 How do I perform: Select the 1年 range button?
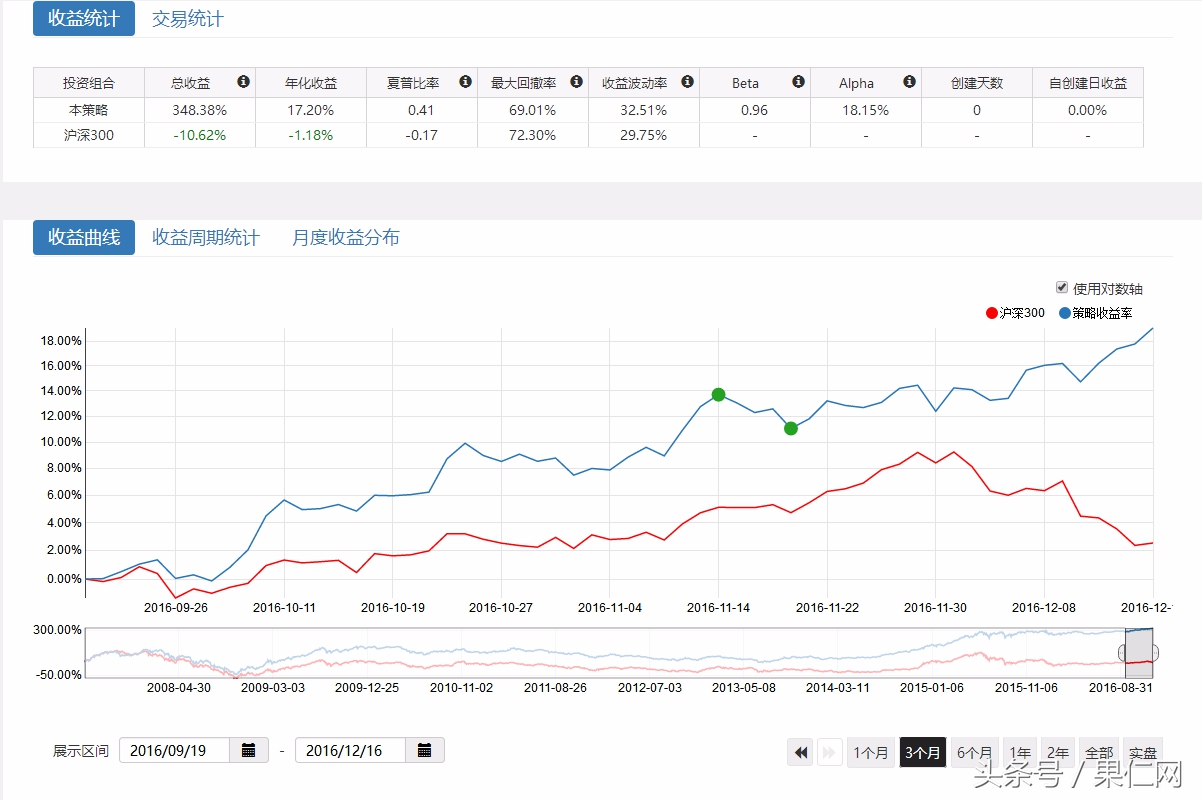point(1020,752)
